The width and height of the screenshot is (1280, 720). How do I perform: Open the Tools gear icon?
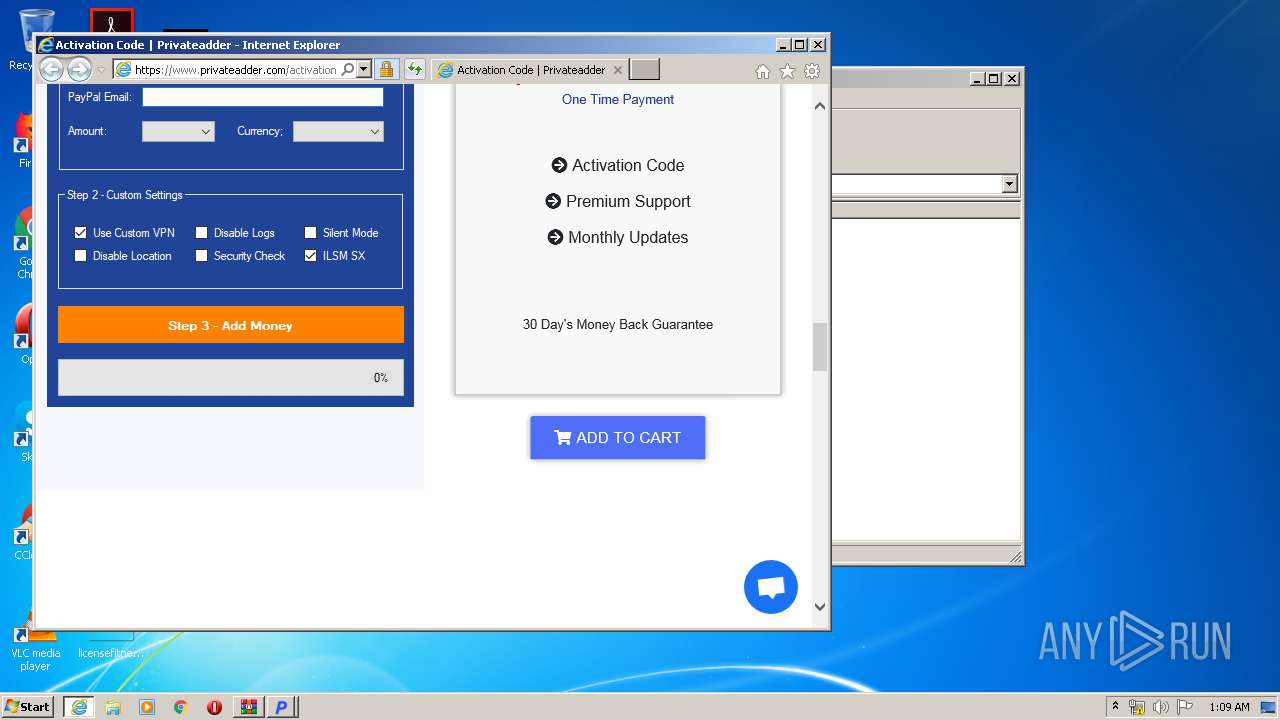click(x=812, y=71)
